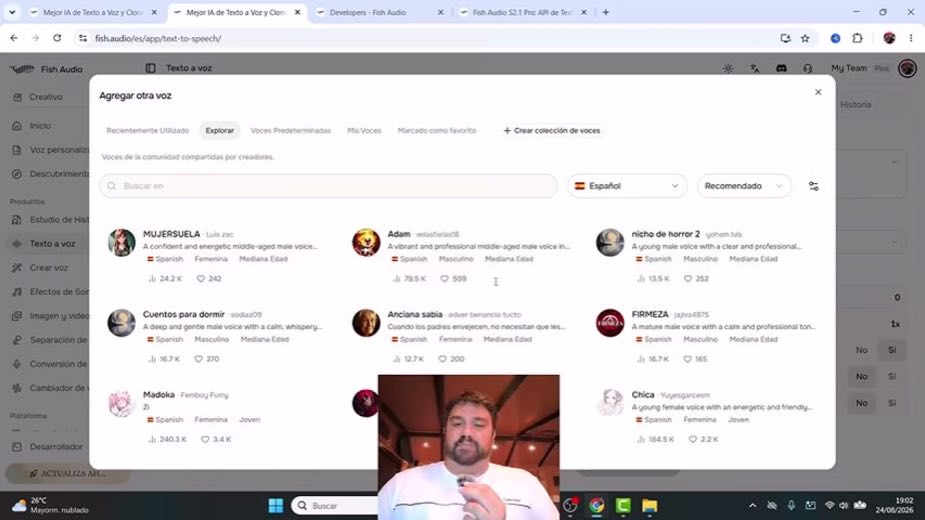
Task: Switch to the Developers - Fish Audio browser tab
Action: [x=379, y=12]
